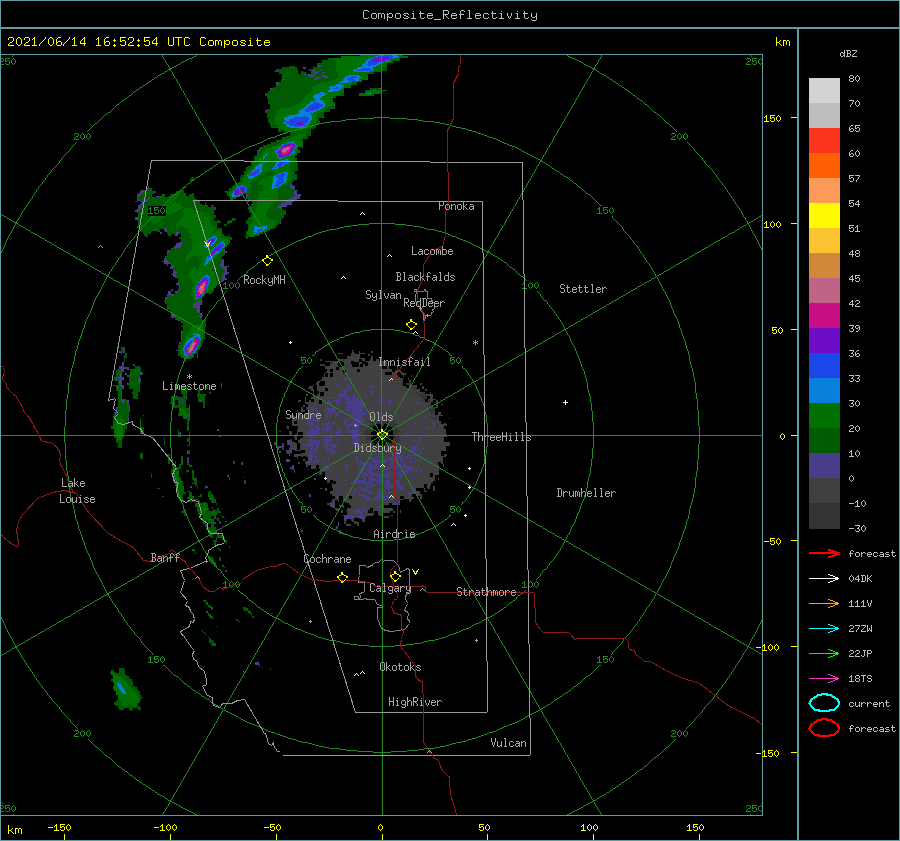900x841 pixels.
Task: Click the Limestone label on map
Action: click(189, 386)
